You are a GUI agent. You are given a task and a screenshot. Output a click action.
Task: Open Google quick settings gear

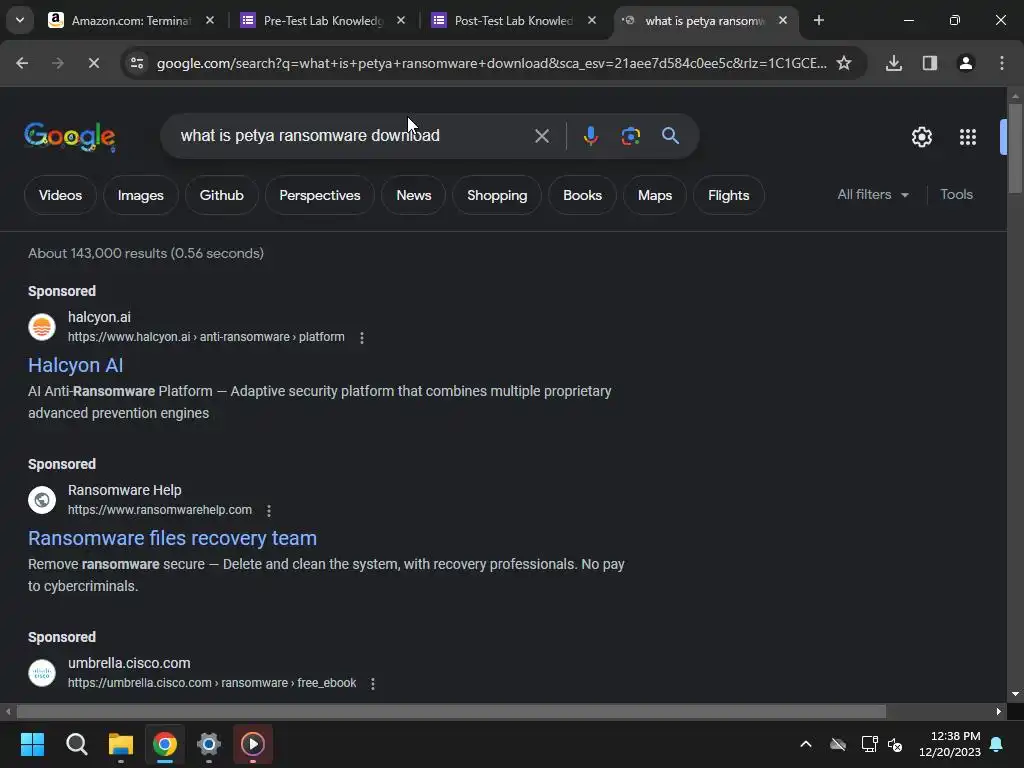pos(921,136)
